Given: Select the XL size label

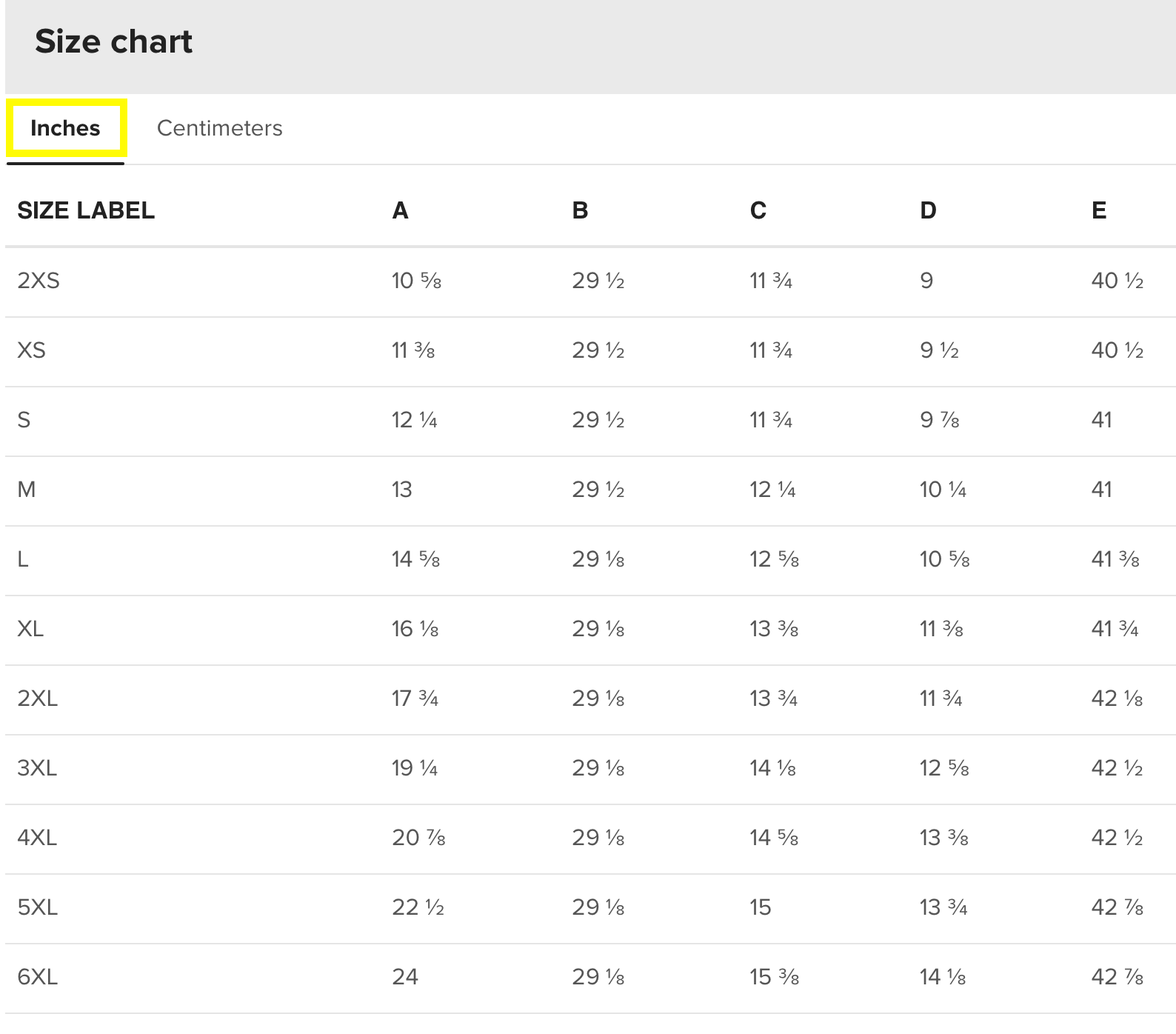Looking at the screenshot, I should click(x=30, y=629).
